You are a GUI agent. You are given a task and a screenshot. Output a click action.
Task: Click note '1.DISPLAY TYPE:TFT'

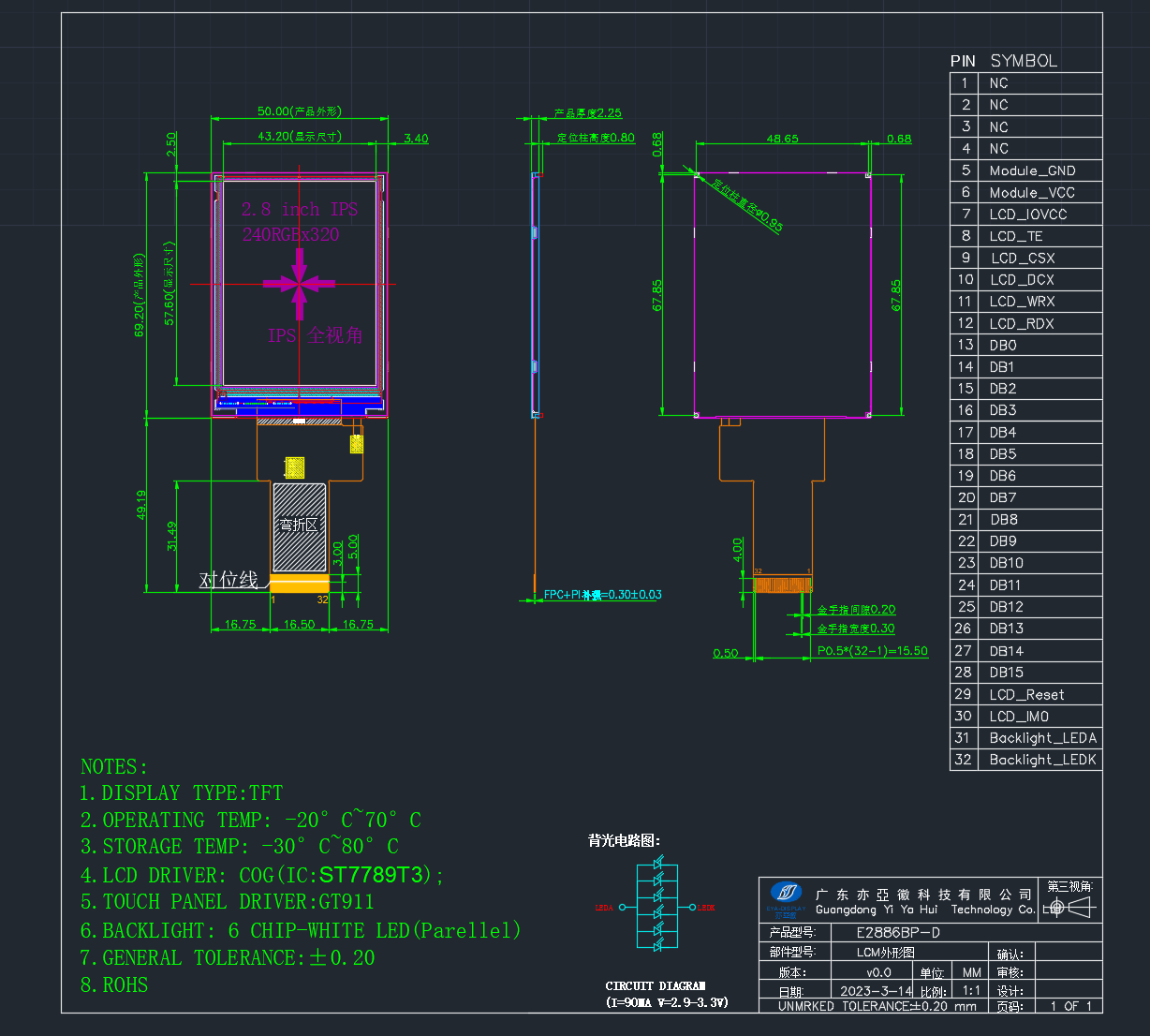[x=181, y=792]
